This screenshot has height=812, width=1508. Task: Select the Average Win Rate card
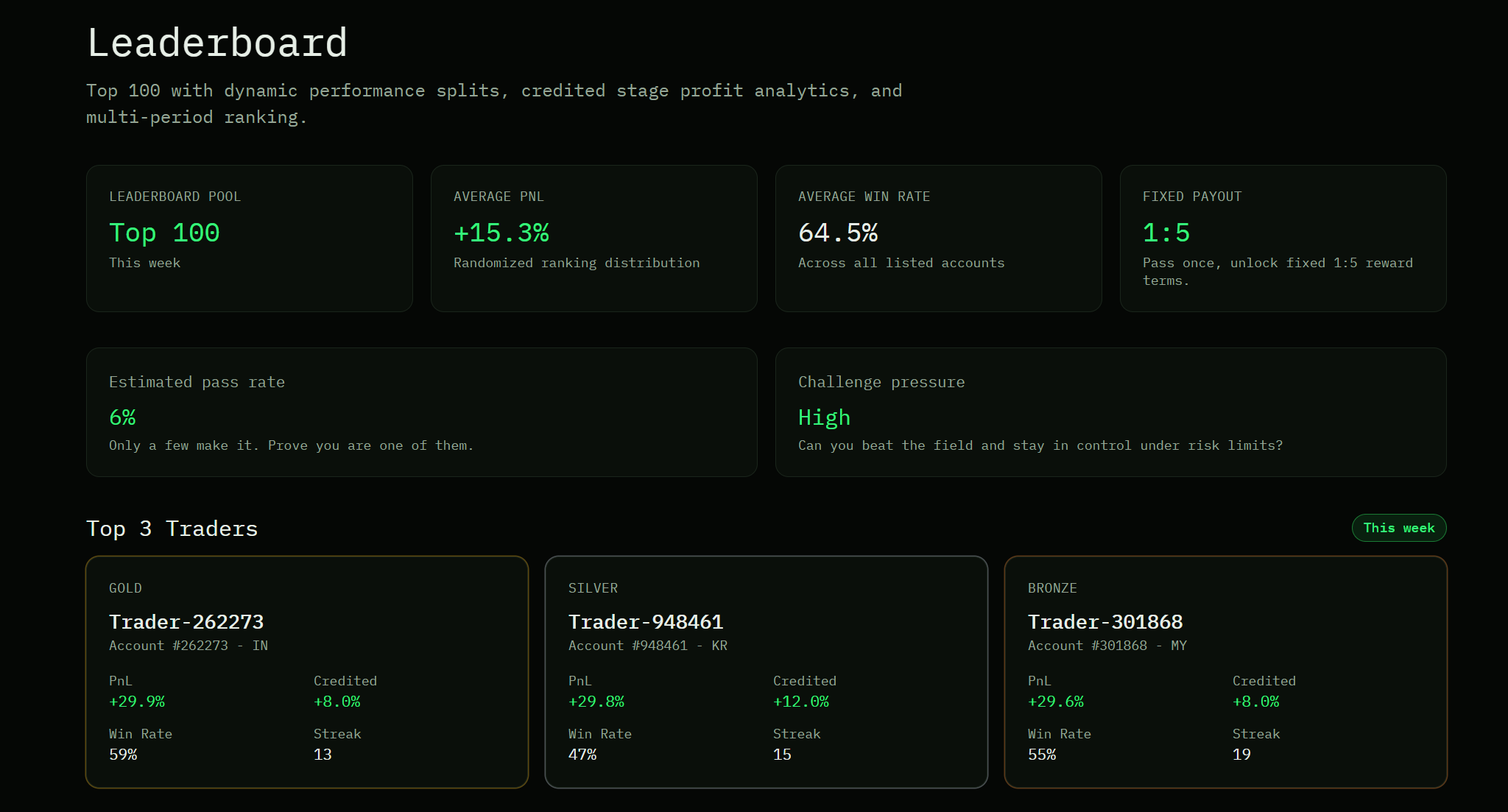pos(938,238)
